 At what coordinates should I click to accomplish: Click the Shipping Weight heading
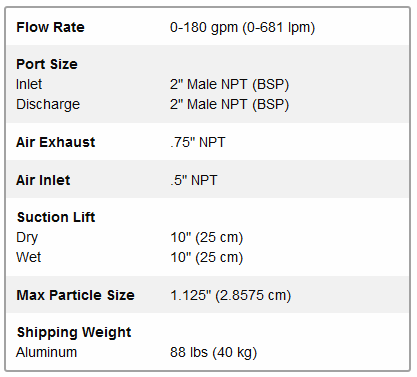click(x=74, y=333)
